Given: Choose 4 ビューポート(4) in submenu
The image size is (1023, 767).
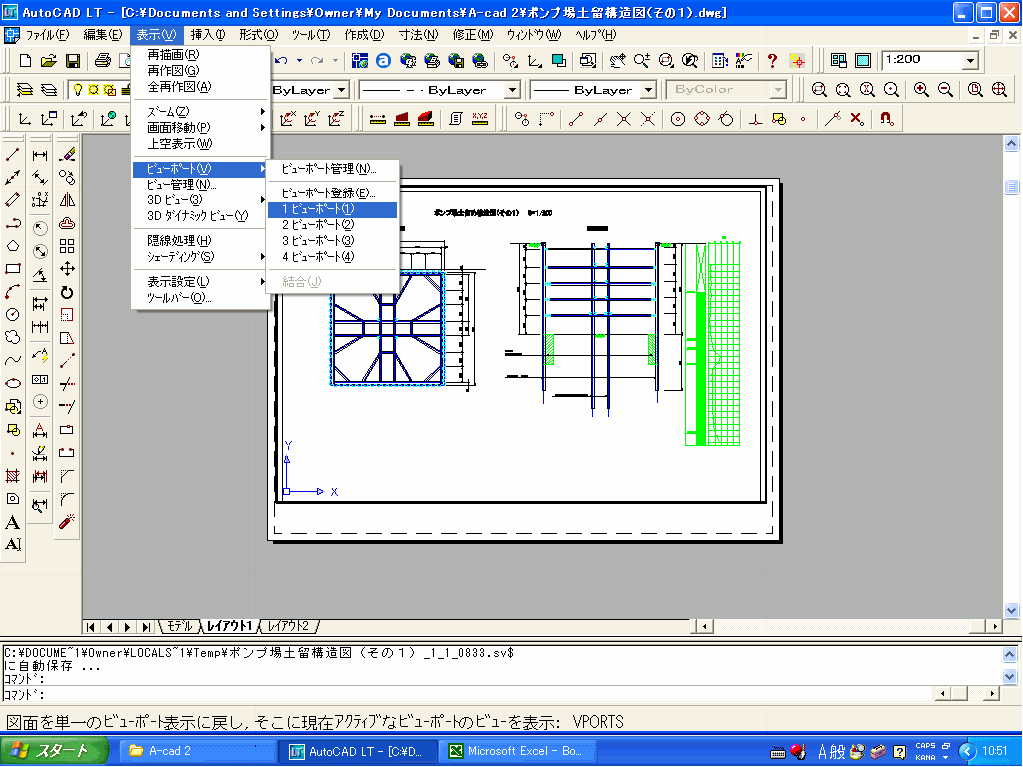Looking at the screenshot, I should [x=333, y=257].
